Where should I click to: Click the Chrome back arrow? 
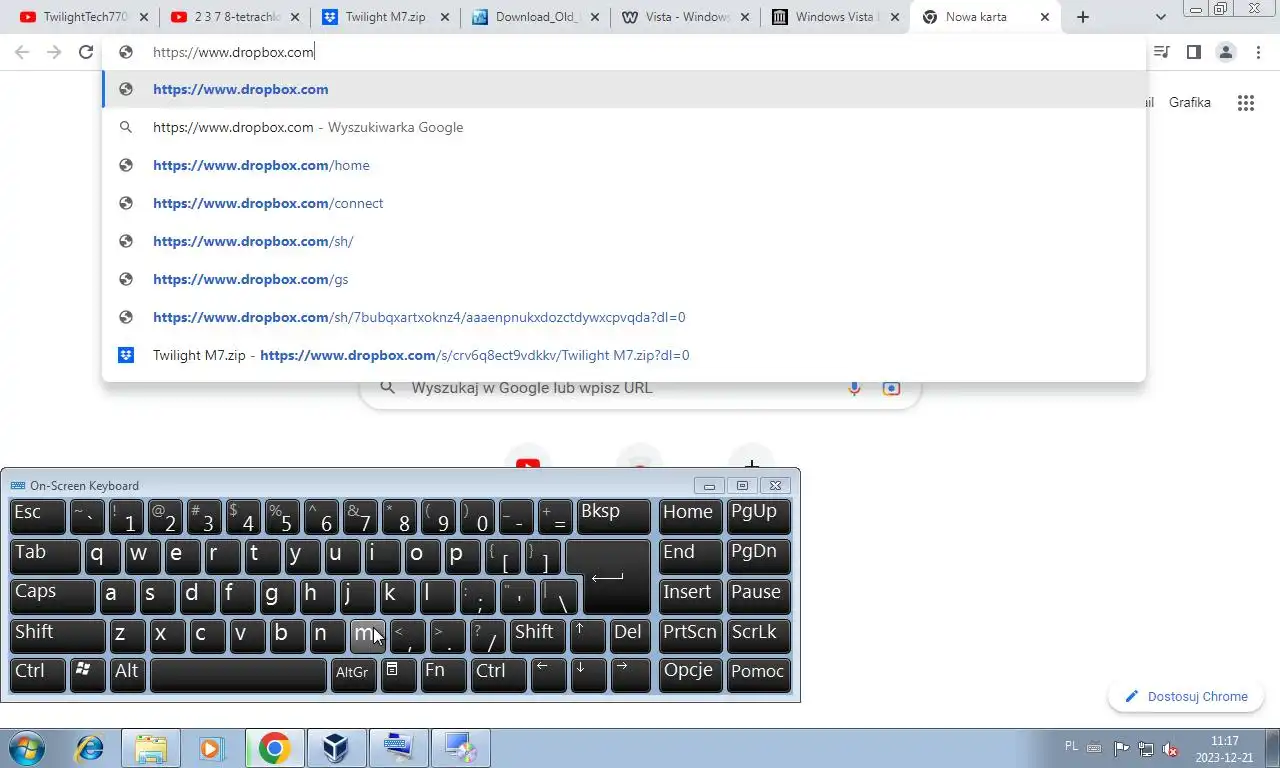coord(22,52)
